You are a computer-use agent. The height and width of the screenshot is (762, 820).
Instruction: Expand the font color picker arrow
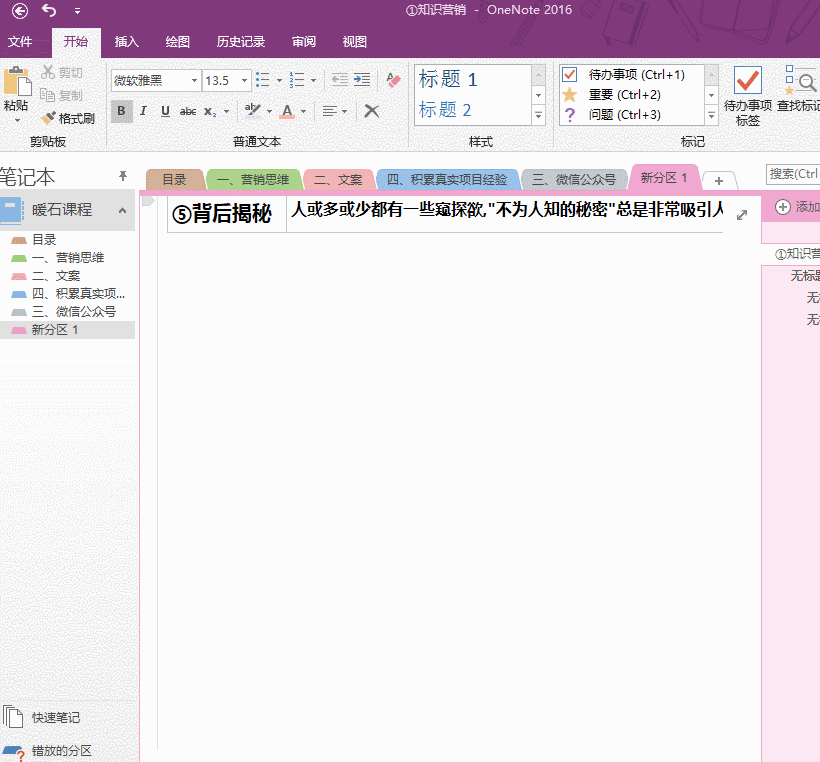(303, 111)
